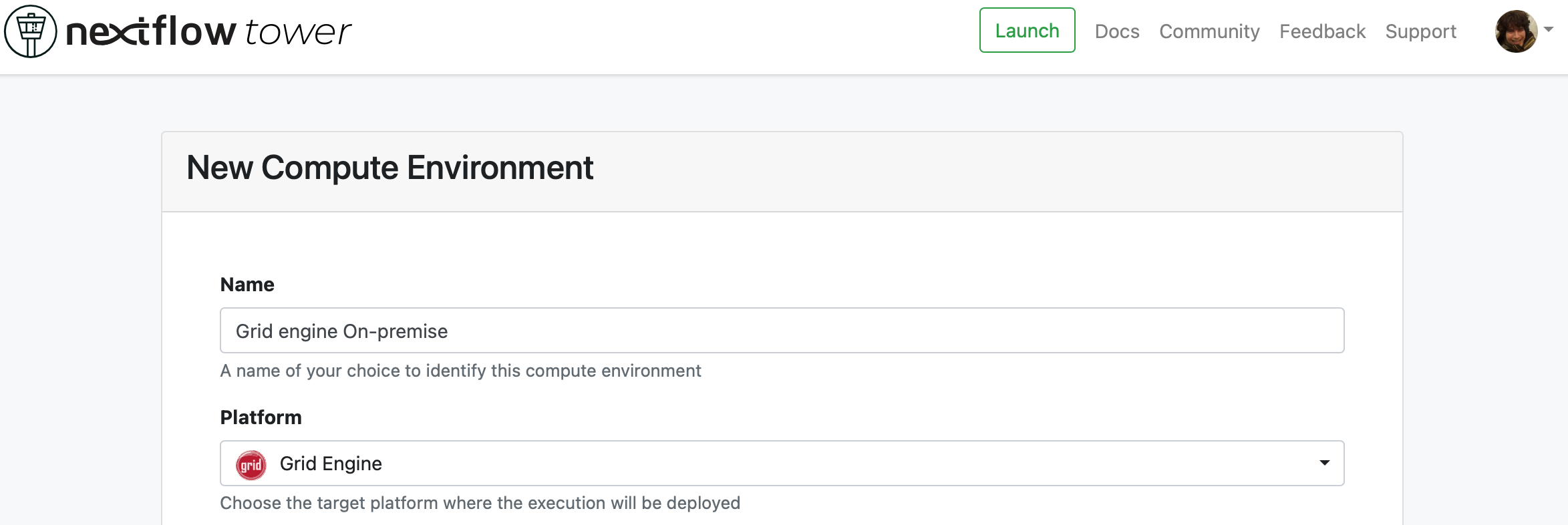Screen dimensions: 1568x525
Task: Open the Feedback link in header
Action: click(x=1322, y=31)
